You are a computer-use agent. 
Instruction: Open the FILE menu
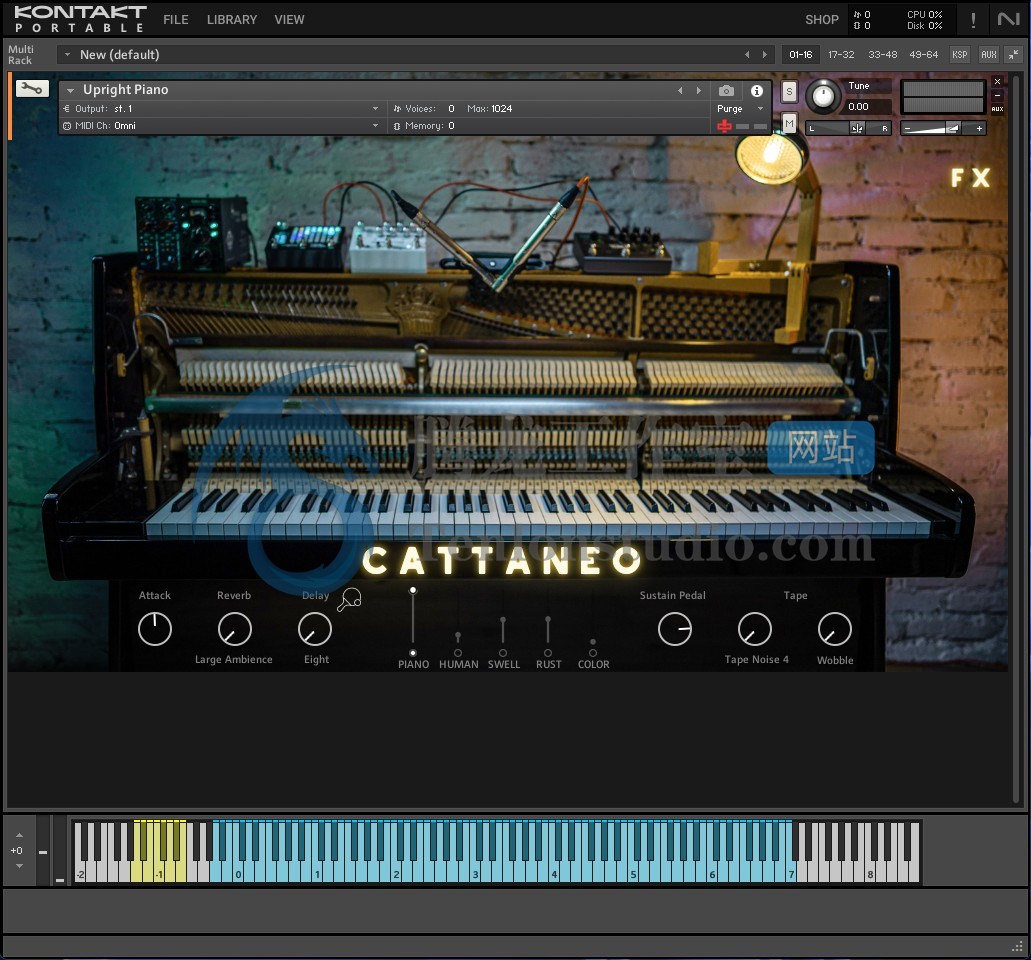pos(176,20)
